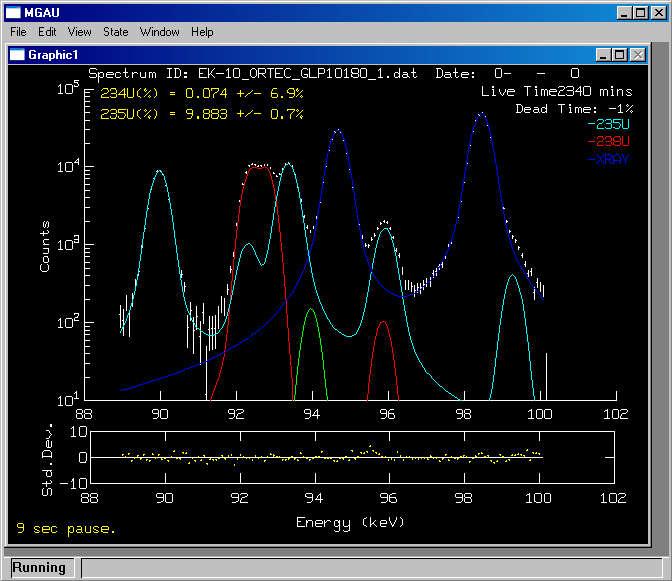Click the '9 sec pause.' message
This screenshot has width=672, height=581.
coord(66,528)
